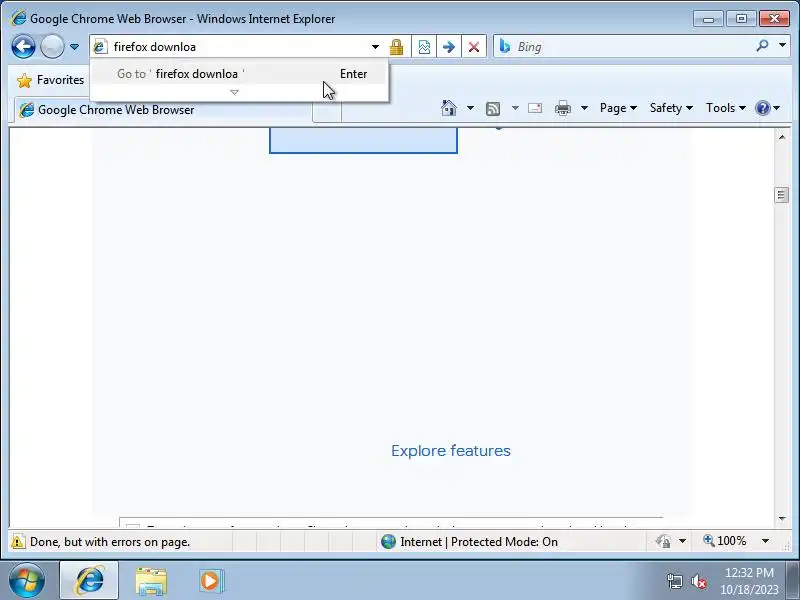Go back with the blue Back arrow
800x600 pixels.
pos(23,47)
